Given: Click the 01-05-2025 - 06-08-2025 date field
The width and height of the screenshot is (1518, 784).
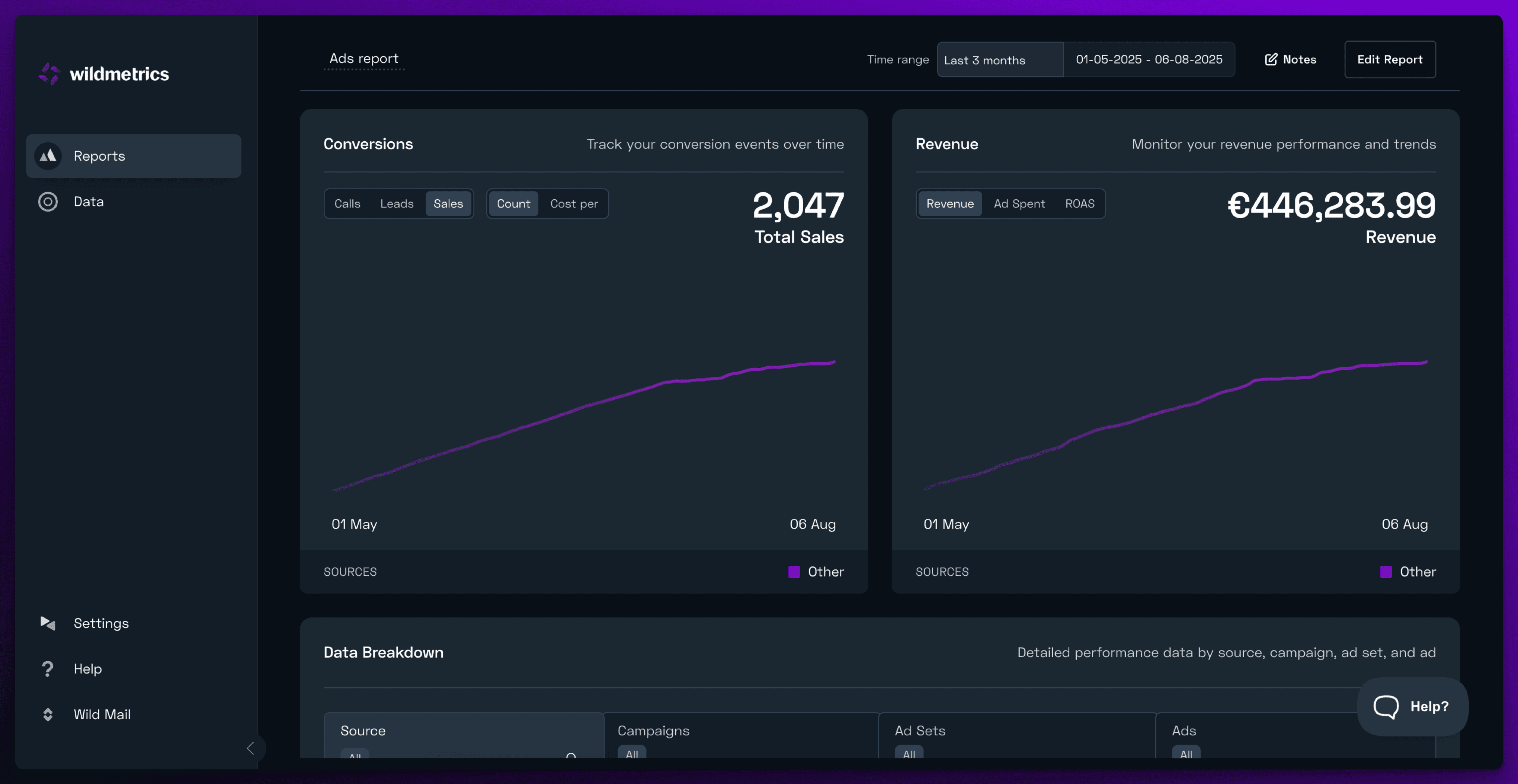Looking at the screenshot, I should coord(1149,60).
